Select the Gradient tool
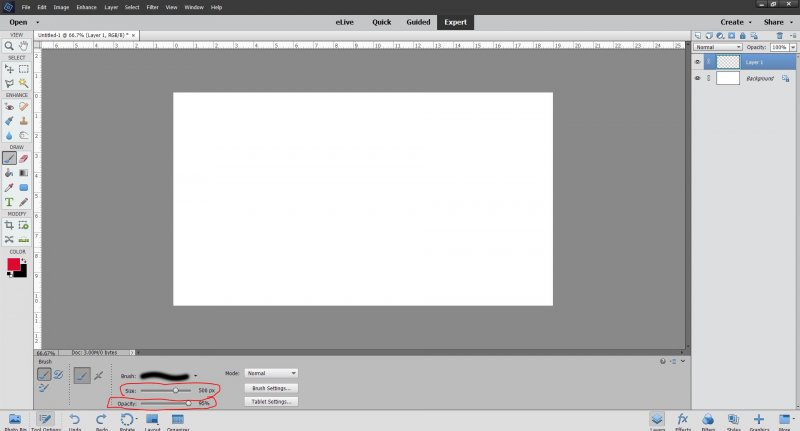The image size is (800, 431). (x=23, y=173)
